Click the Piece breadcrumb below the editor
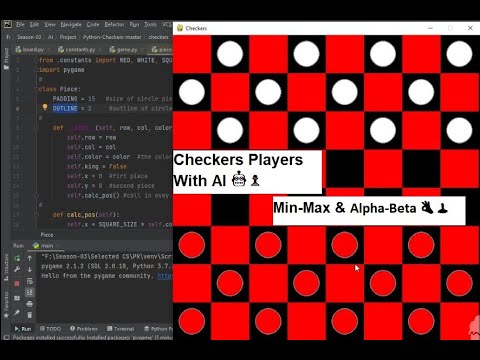480x360 pixels. (x=47, y=235)
